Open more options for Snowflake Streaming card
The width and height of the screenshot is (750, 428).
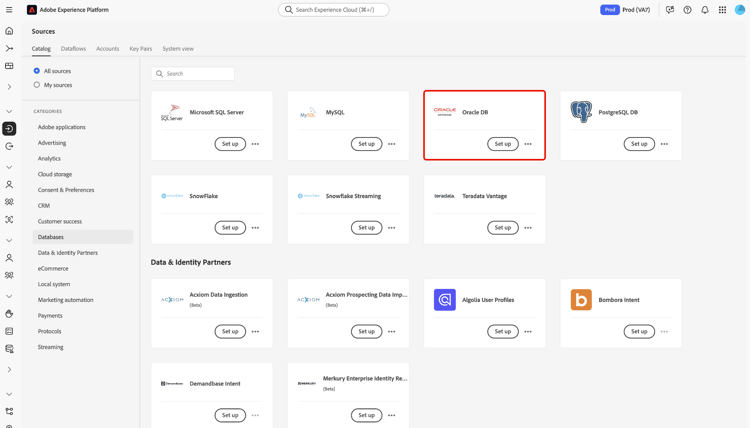pos(392,228)
